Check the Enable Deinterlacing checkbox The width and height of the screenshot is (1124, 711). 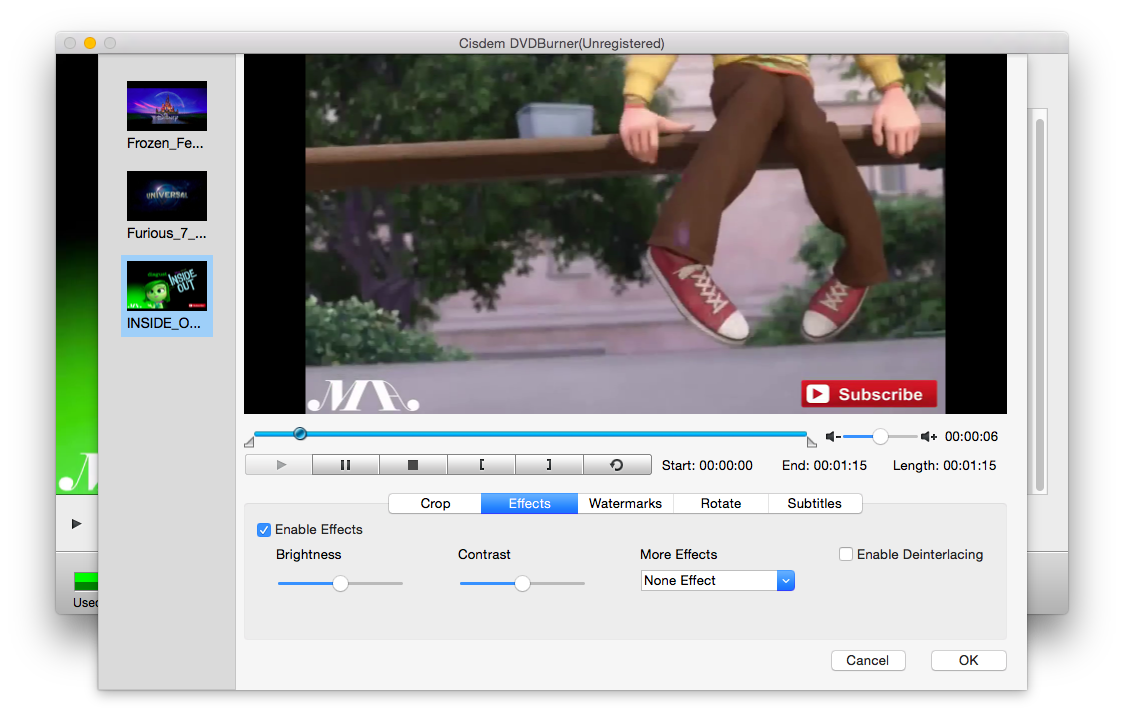(846, 554)
